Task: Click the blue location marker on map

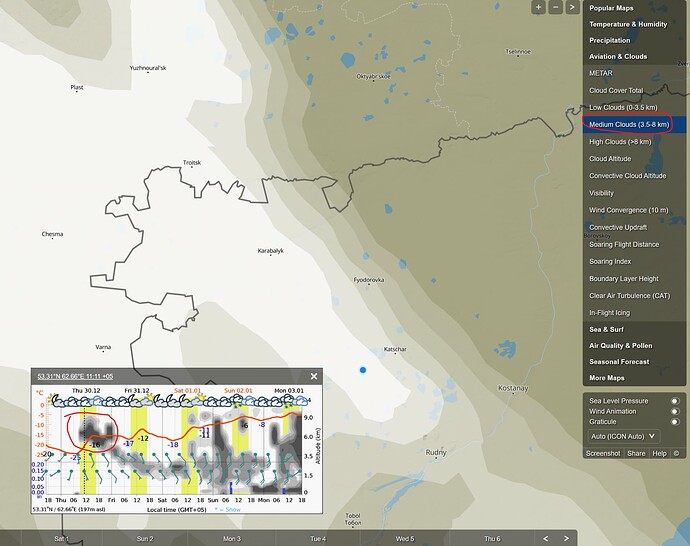Action: pos(363,371)
